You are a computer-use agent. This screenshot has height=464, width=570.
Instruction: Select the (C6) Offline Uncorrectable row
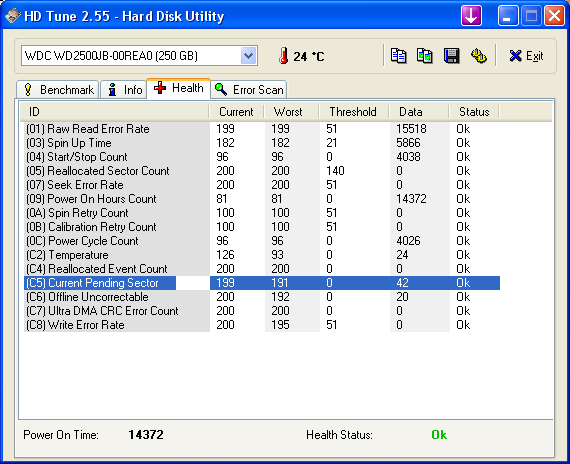(x=262, y=297)
